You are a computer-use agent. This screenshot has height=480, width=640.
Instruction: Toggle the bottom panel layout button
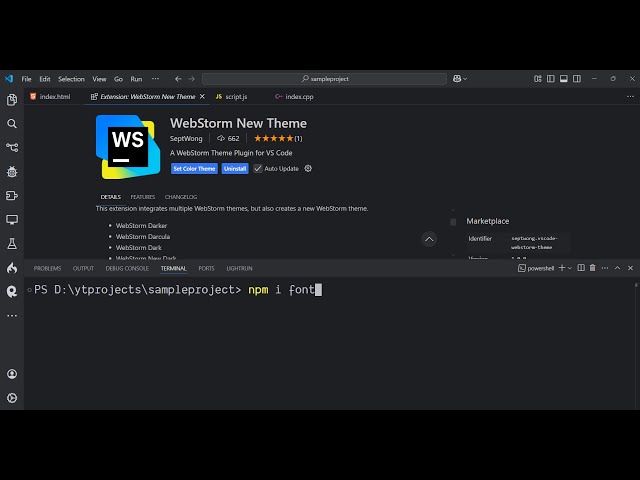[563, 79]
